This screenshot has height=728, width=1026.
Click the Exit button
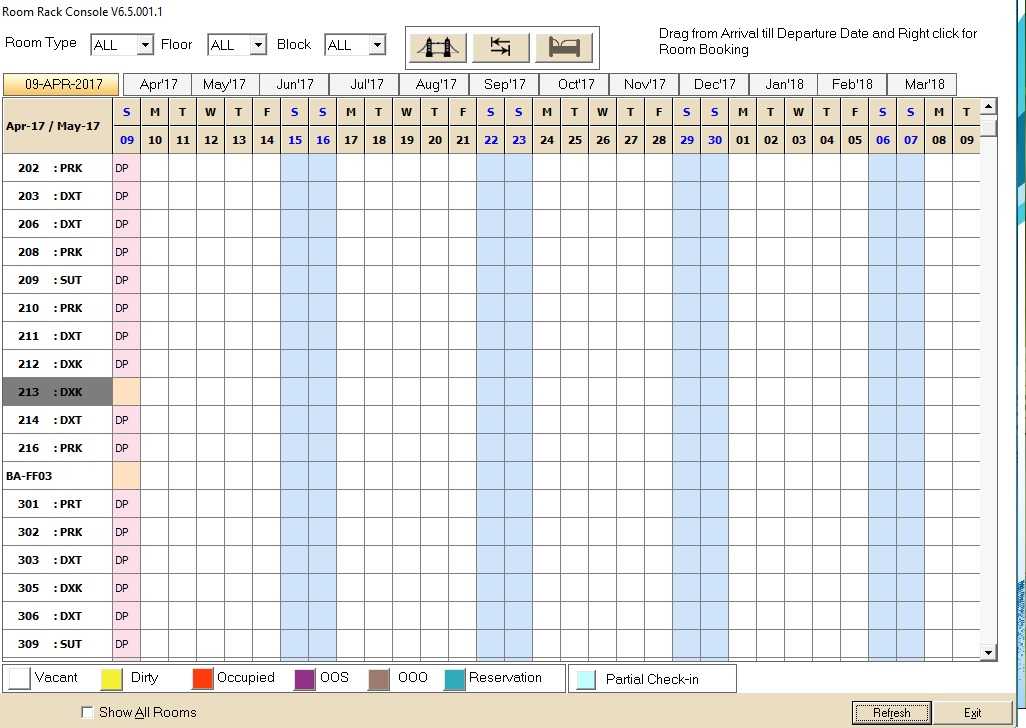pyautogui.click(x=972, y=713)
